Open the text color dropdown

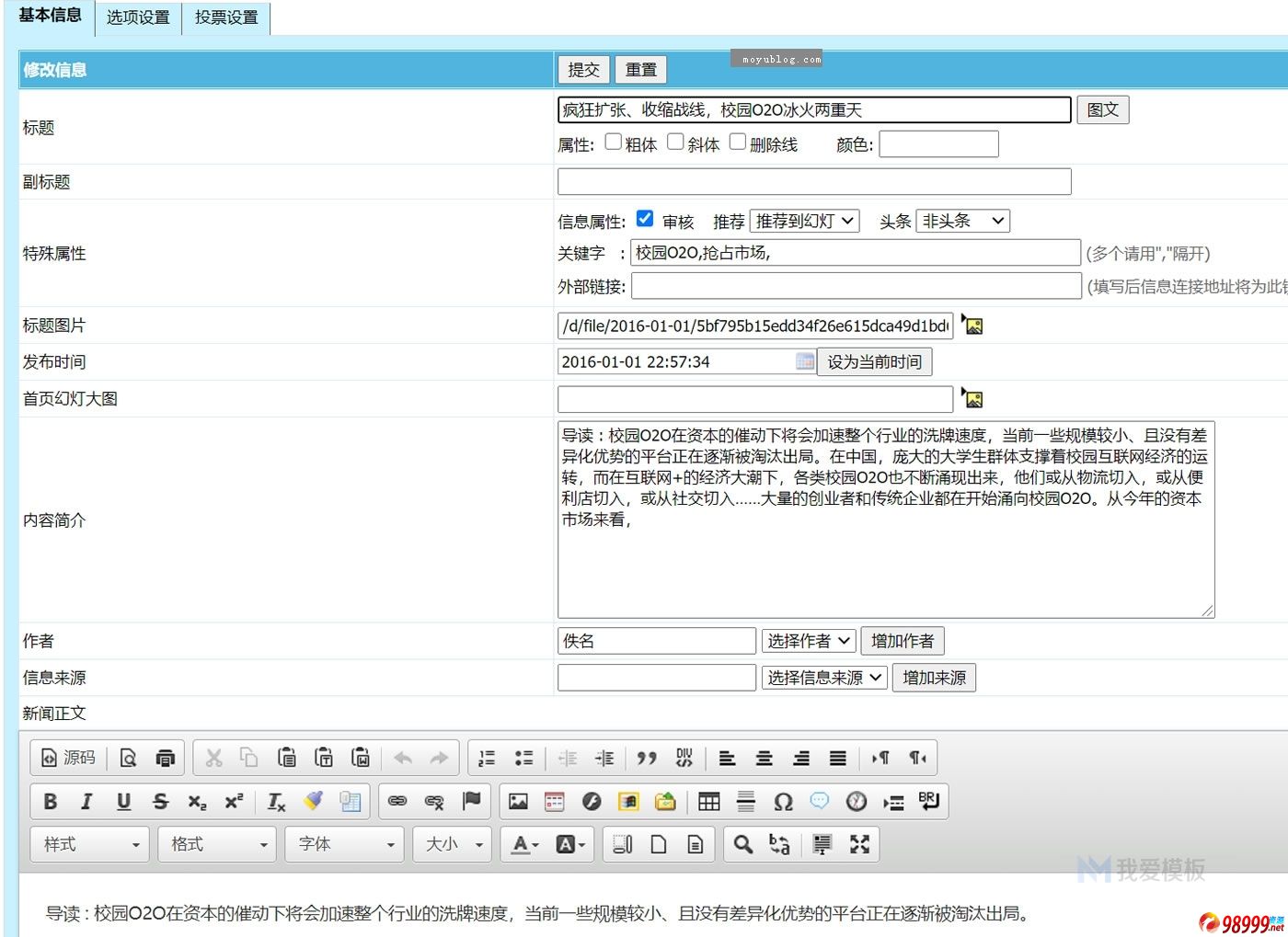(524, 844)
